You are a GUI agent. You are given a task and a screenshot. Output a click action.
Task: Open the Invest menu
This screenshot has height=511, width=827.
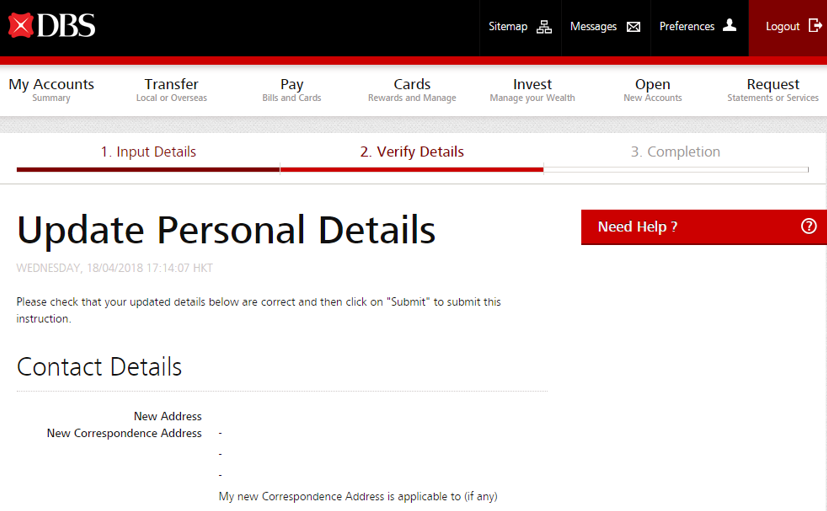532,90
